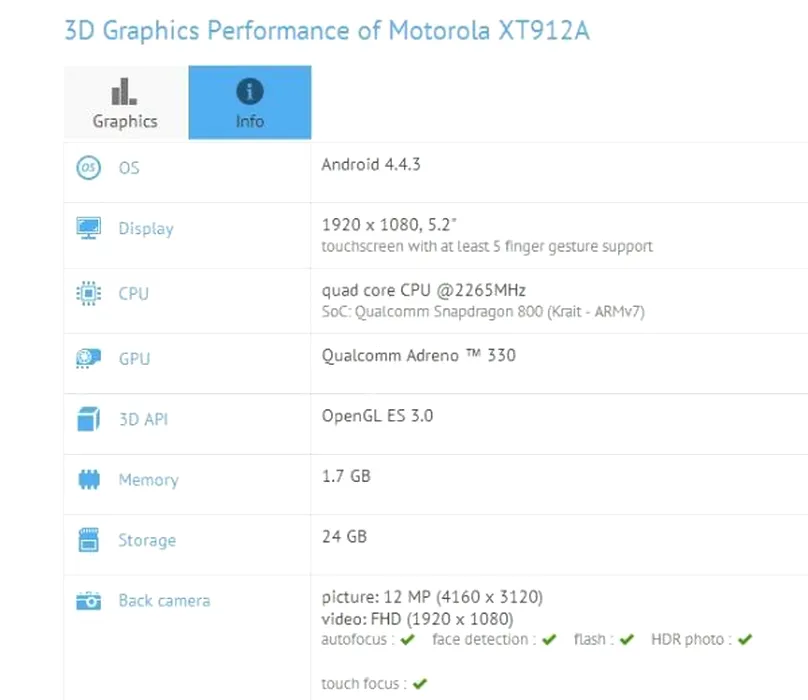Click the 3D API cube icon
Screen dimensions: 808x700
[x=89, y=419]
